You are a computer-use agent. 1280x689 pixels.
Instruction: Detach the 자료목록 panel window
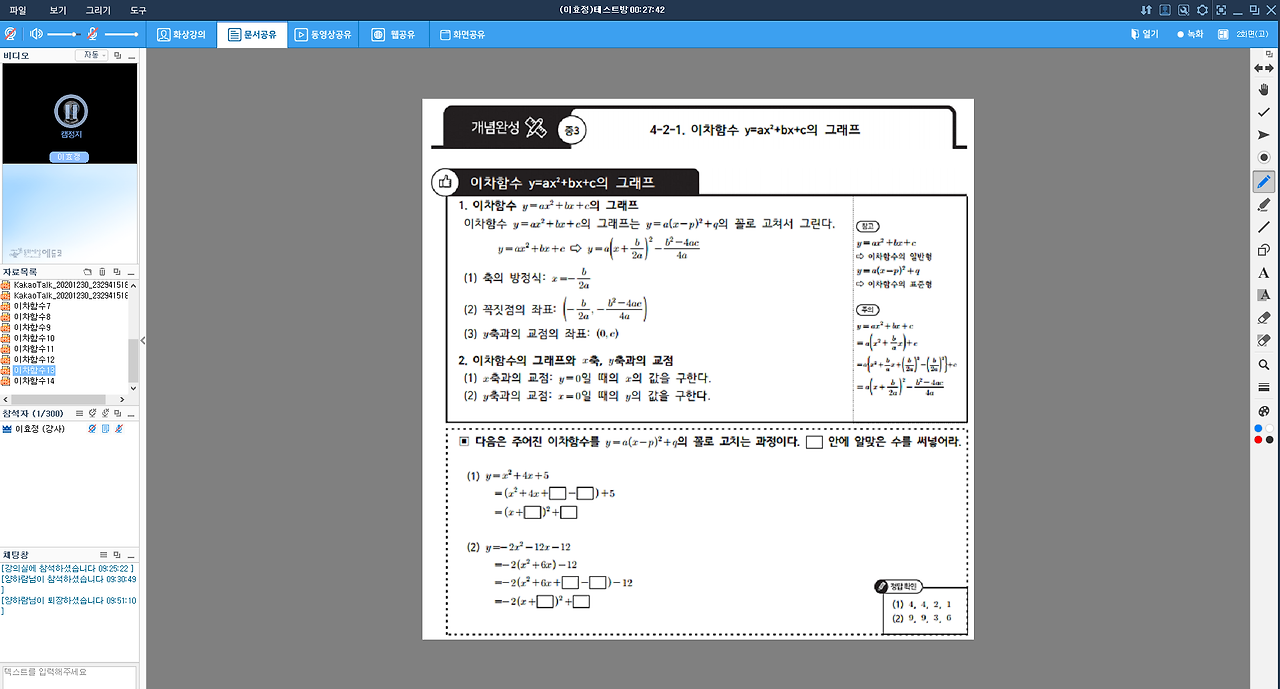(x=117, y=271)
